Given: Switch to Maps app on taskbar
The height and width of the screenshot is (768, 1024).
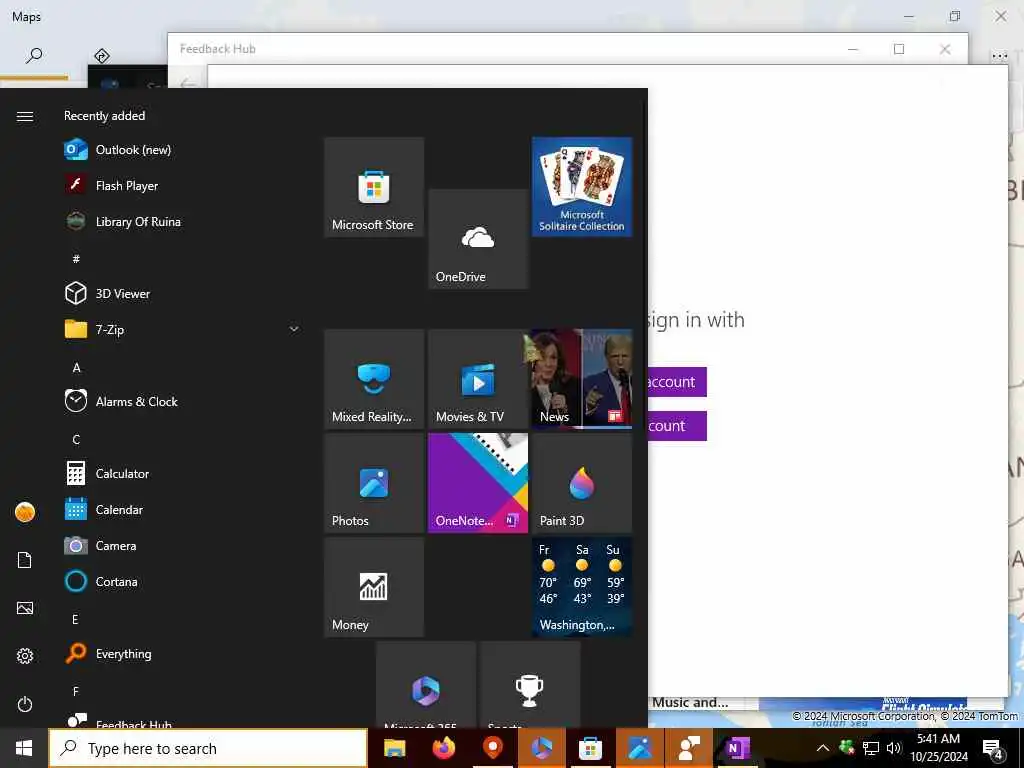Looking at the screenshot, I should point(493,748).
